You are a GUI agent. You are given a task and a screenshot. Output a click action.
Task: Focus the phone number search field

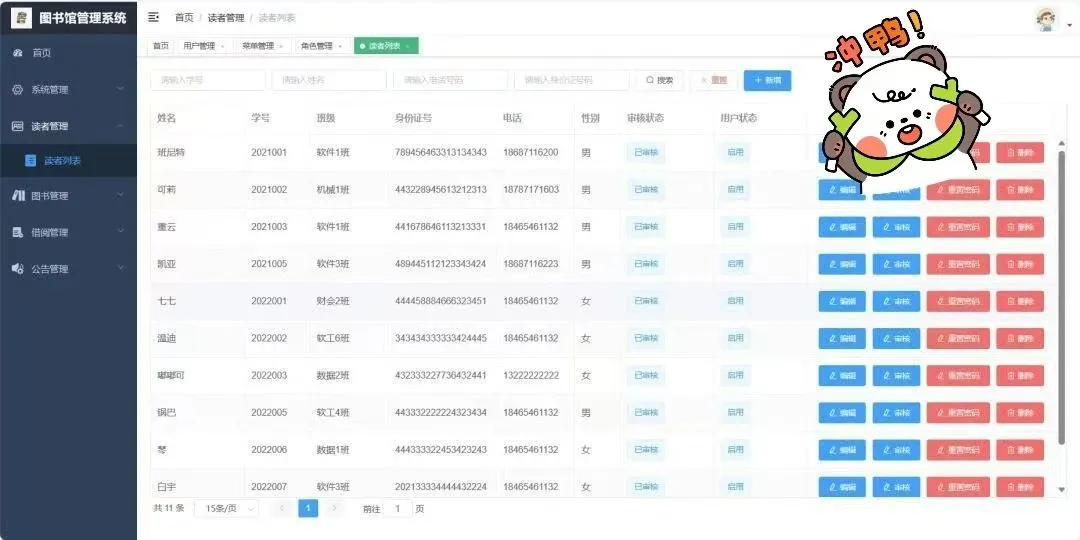(x=450, y=81)
